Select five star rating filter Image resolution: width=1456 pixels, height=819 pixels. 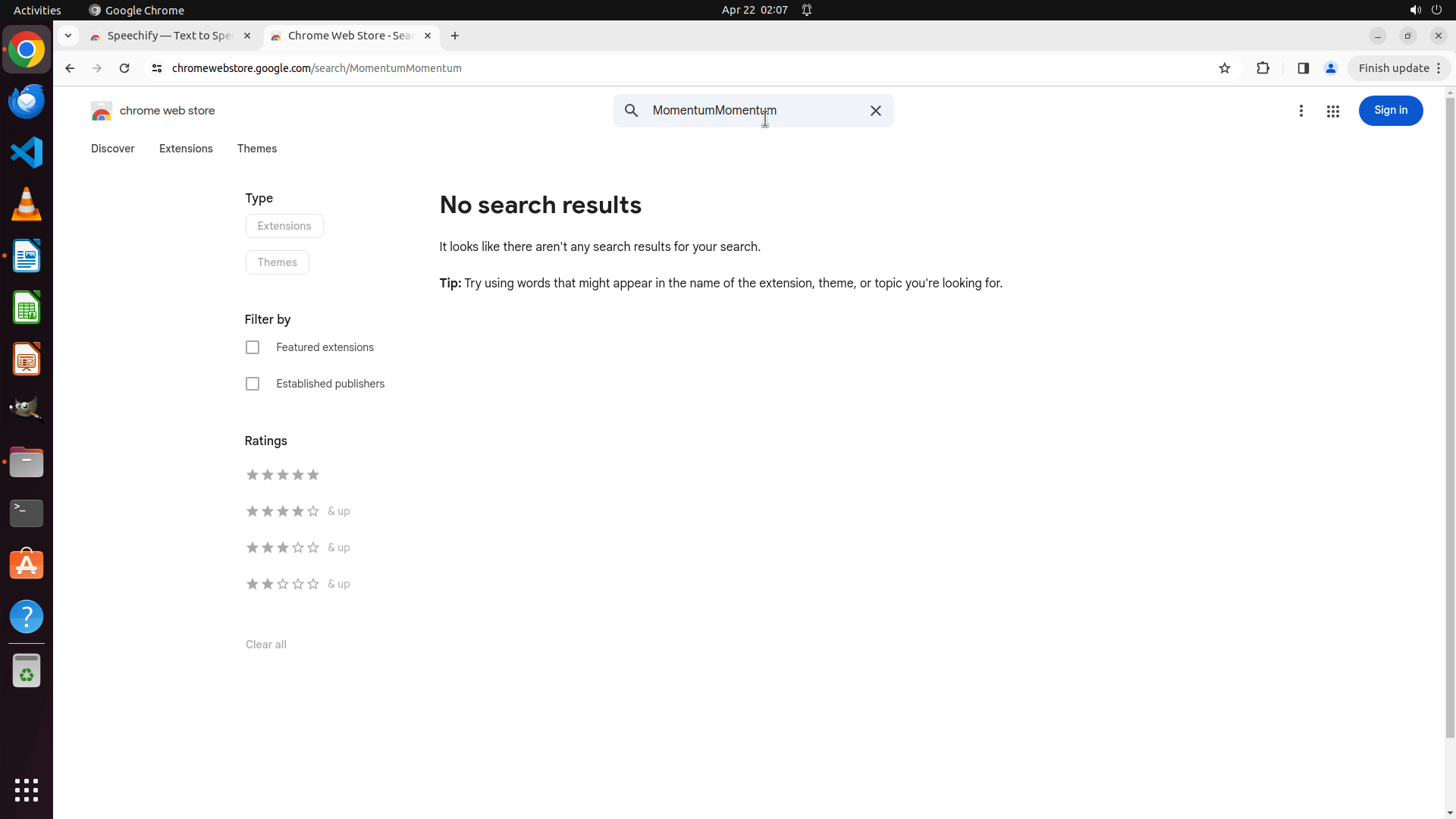(x=282, y=475)
